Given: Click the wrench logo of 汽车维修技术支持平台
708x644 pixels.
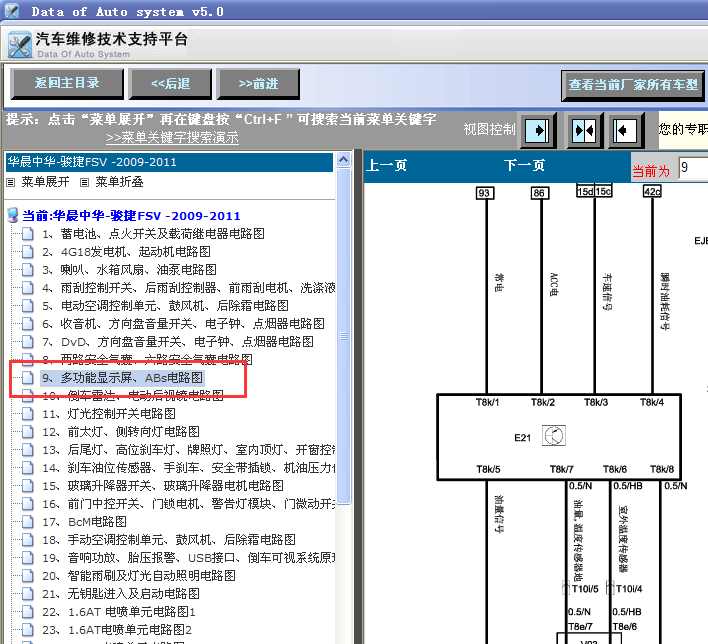Looking at the screenshot, I should point(20,44).
